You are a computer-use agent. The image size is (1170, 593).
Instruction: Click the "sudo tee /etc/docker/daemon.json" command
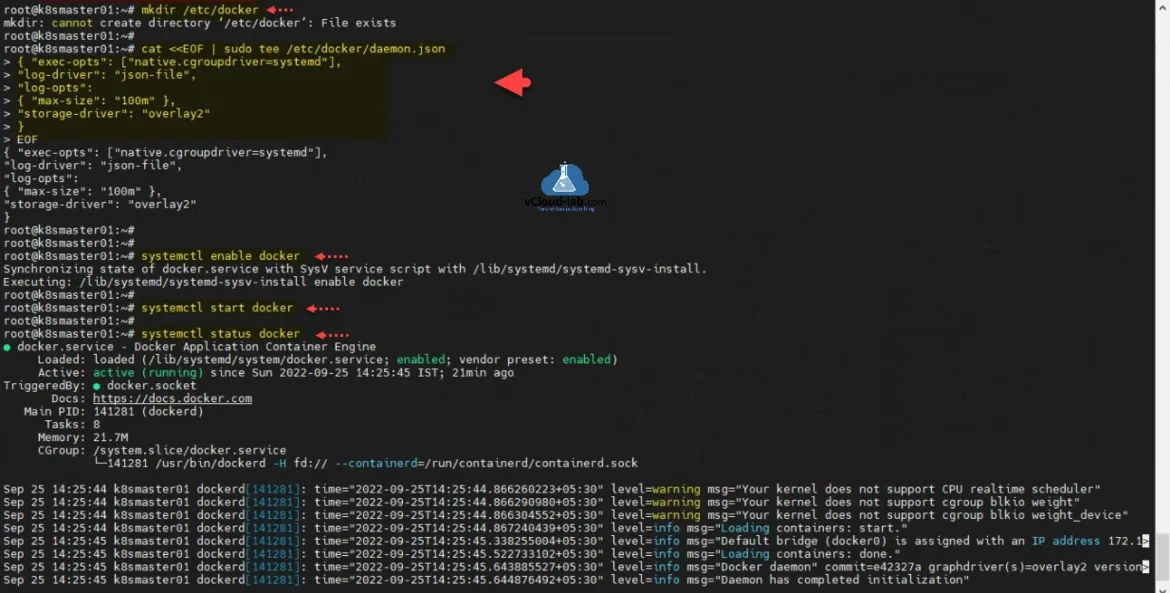tap(334, 48)
